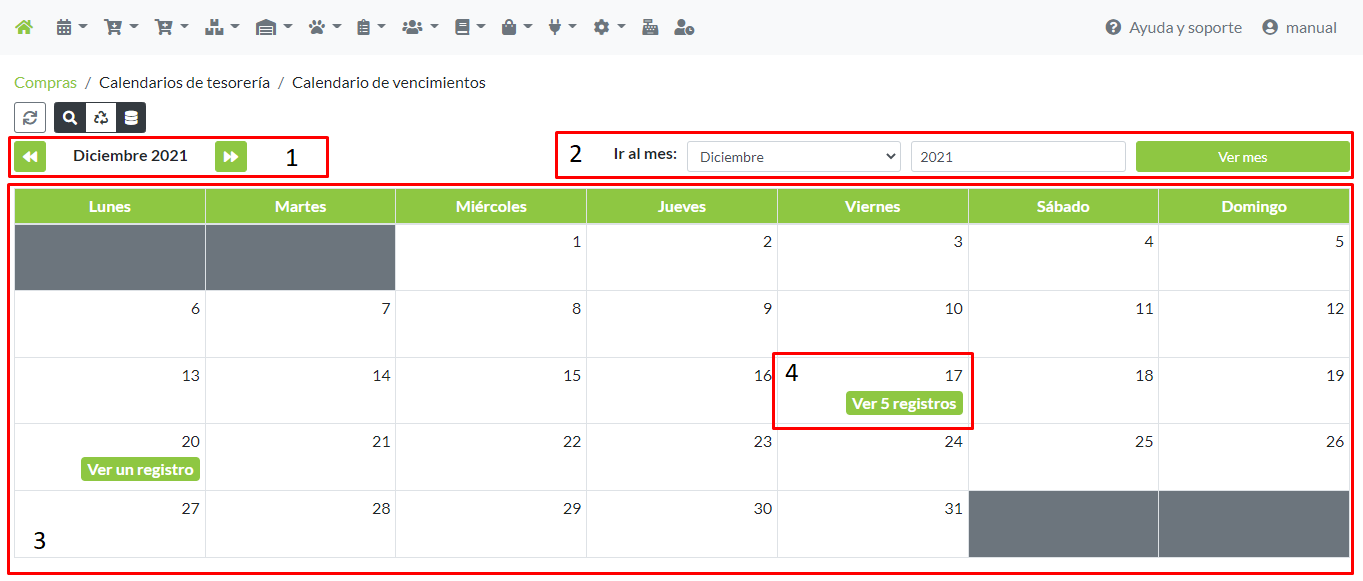The image size is (1363, 581).
Task: Advance to next month with double-right arrow
Action: coord(231,156)
